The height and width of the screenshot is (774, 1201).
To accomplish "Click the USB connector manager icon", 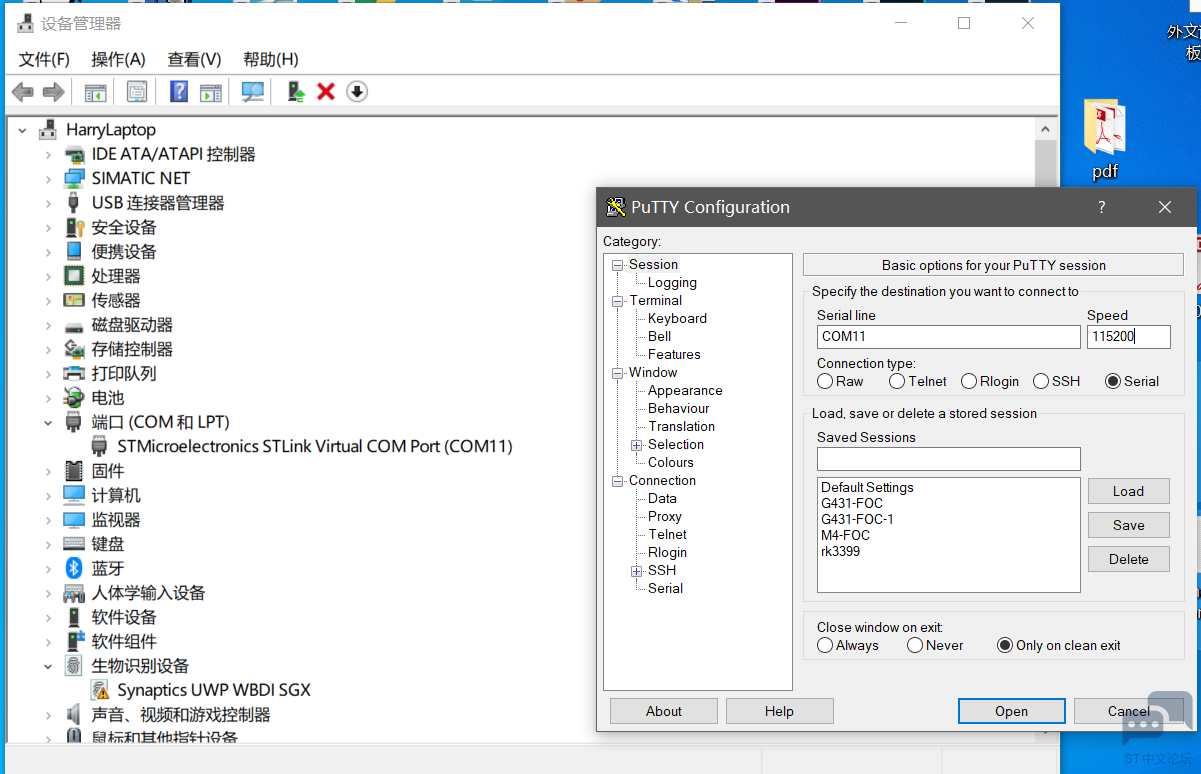I will 74,203.
